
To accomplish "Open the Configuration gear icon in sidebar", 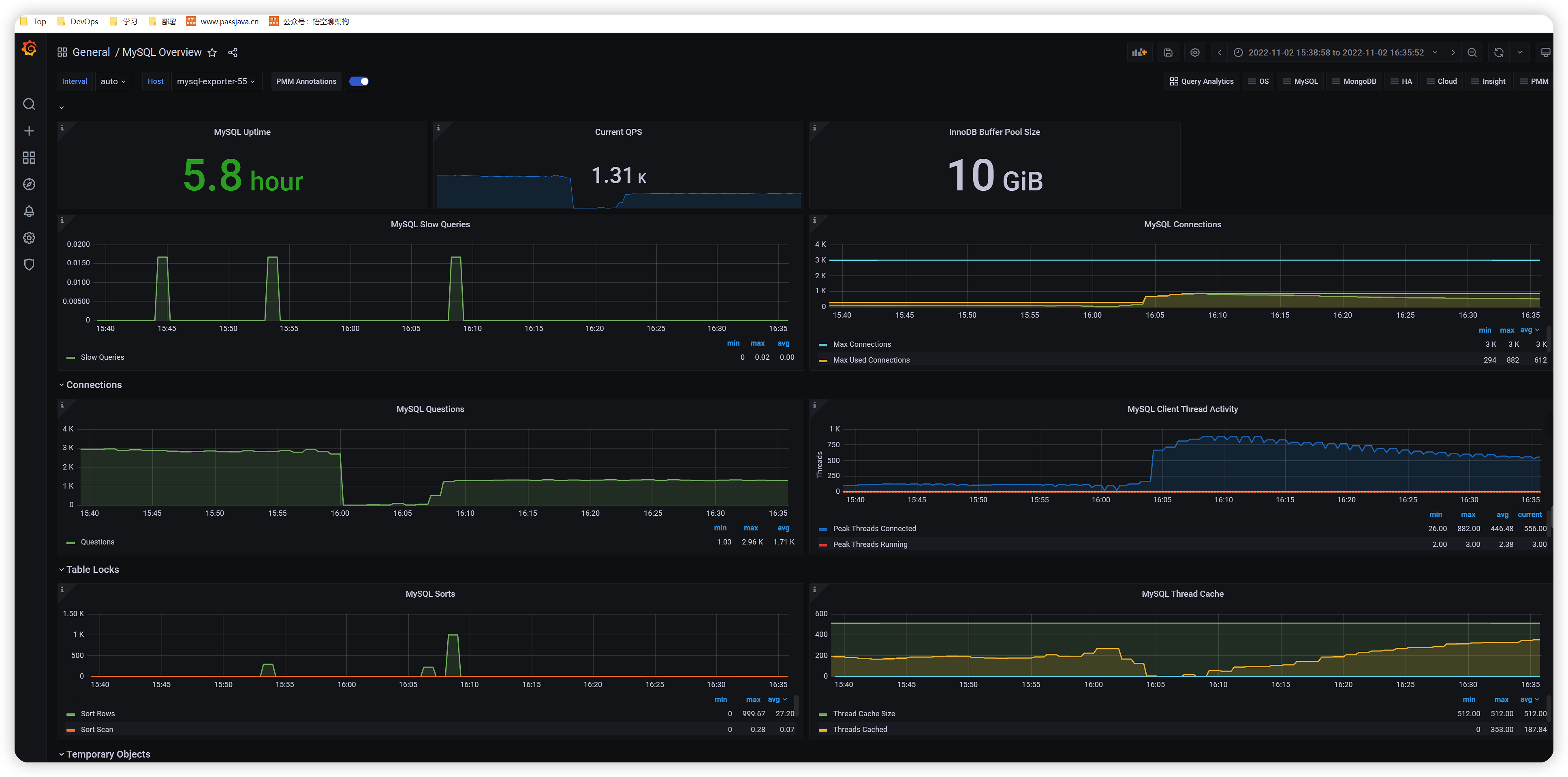I will pos(29,238).
